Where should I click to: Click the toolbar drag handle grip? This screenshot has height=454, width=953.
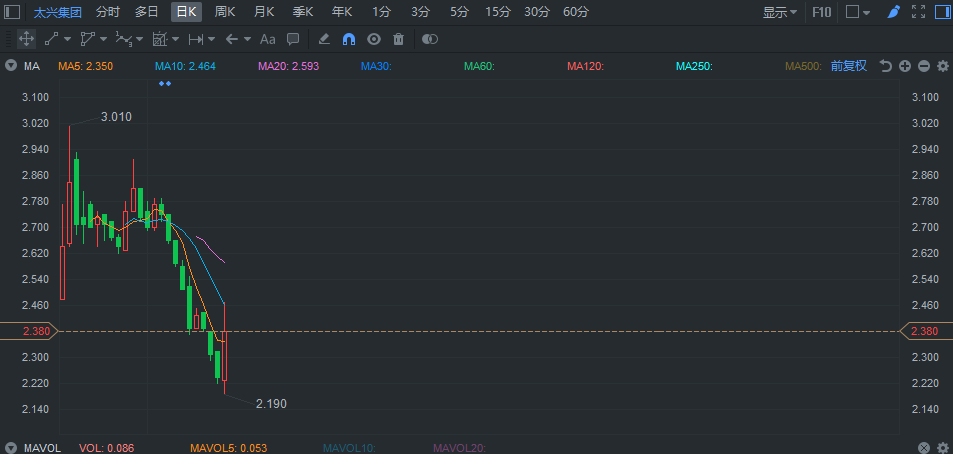(8, 39)
